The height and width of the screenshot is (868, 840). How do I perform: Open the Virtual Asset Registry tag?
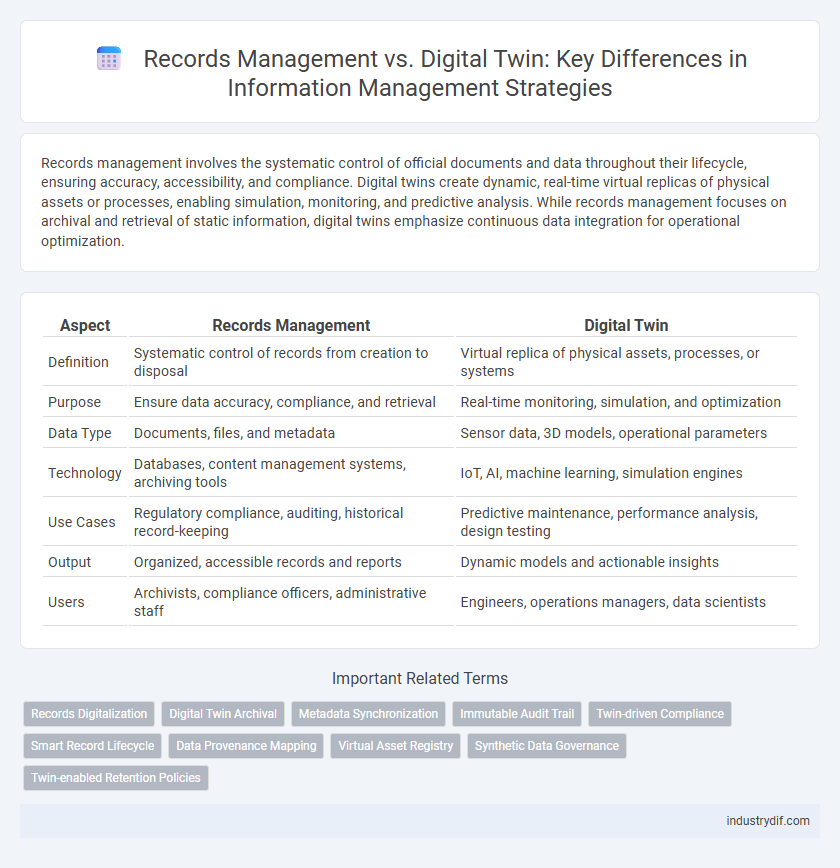395,746
